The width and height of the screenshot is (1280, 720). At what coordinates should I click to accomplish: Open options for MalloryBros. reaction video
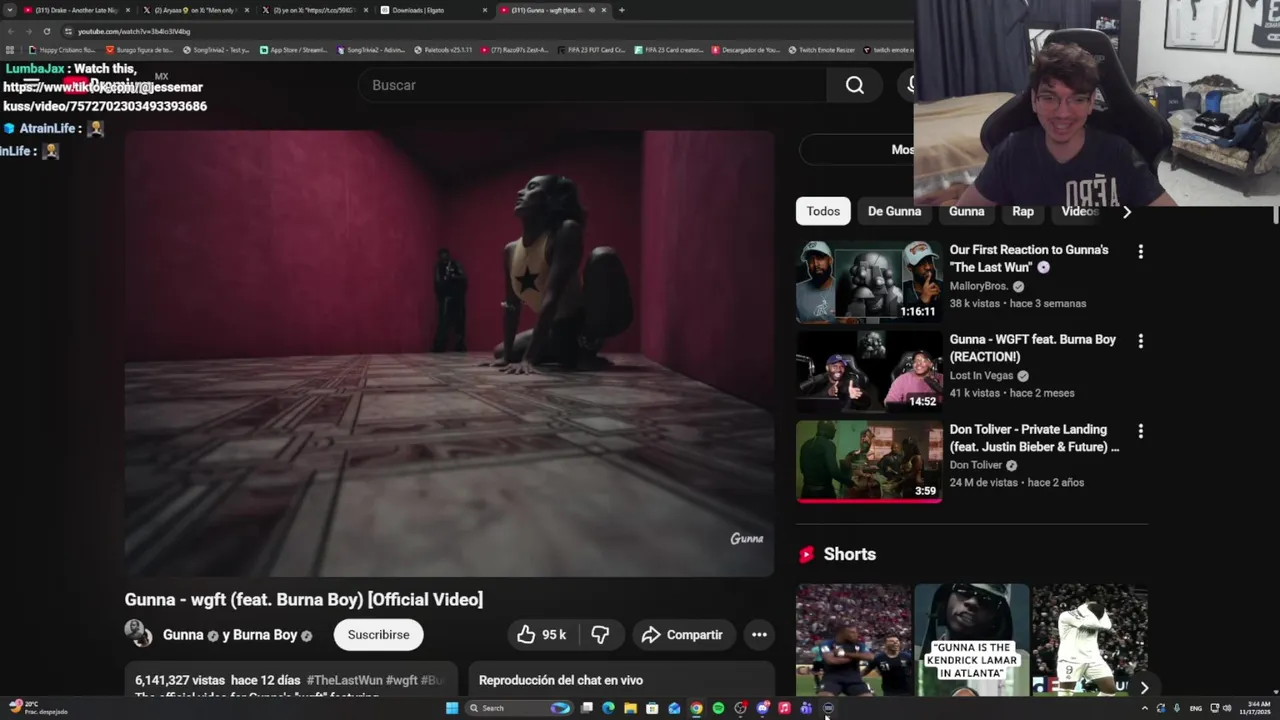coord(1140,252)
